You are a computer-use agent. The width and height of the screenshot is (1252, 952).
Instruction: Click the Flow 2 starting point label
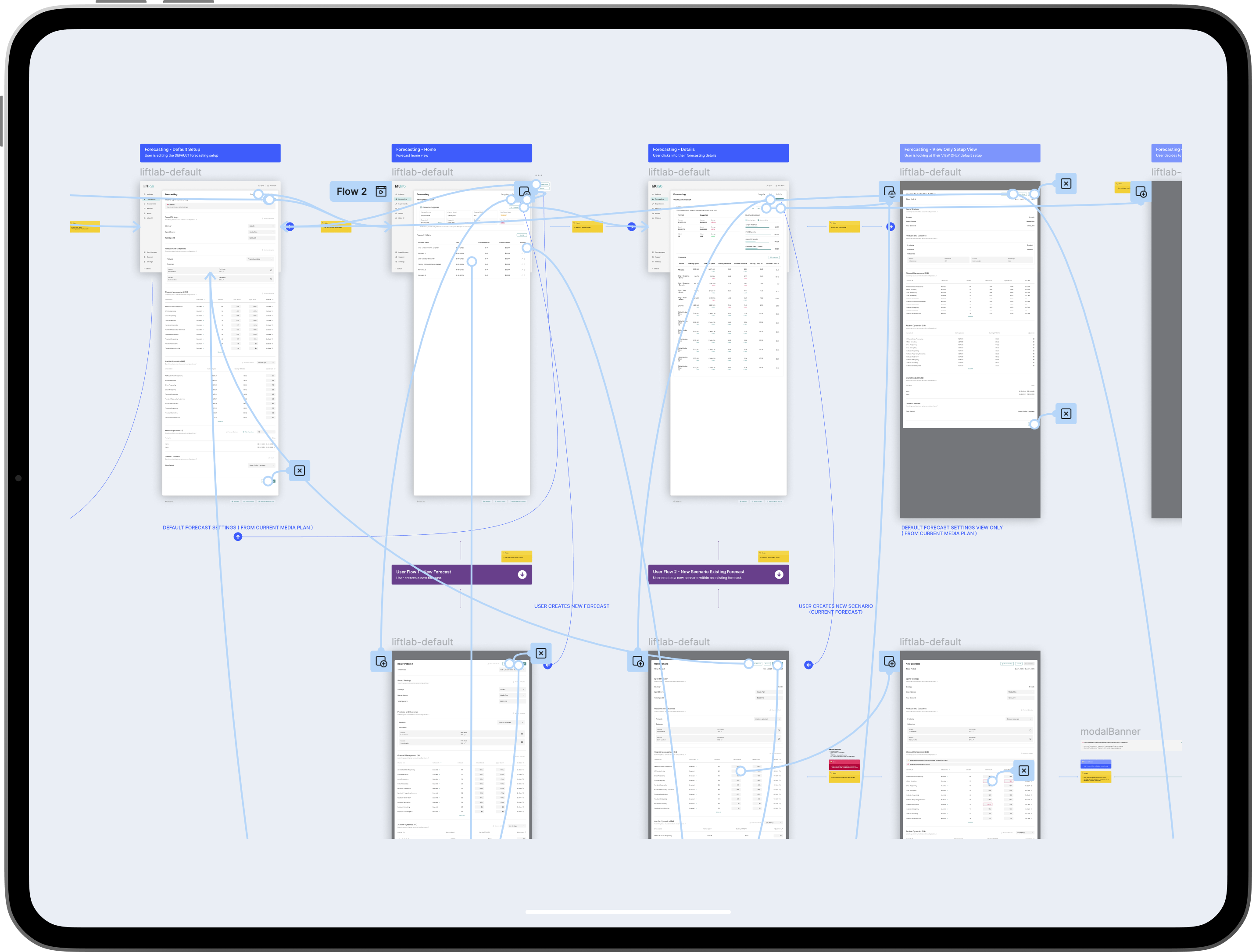351,192
